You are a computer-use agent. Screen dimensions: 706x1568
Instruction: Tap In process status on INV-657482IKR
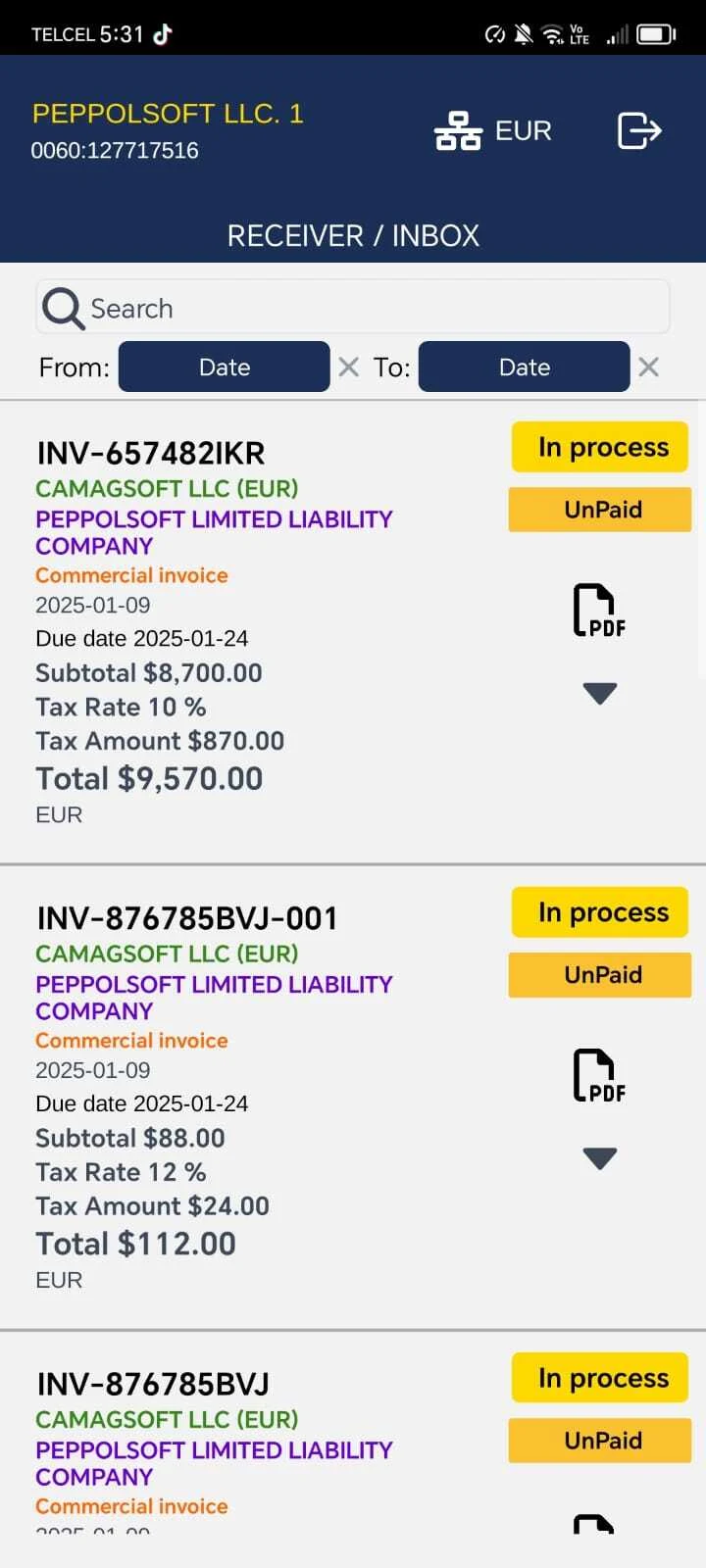(x=600, y=448)
